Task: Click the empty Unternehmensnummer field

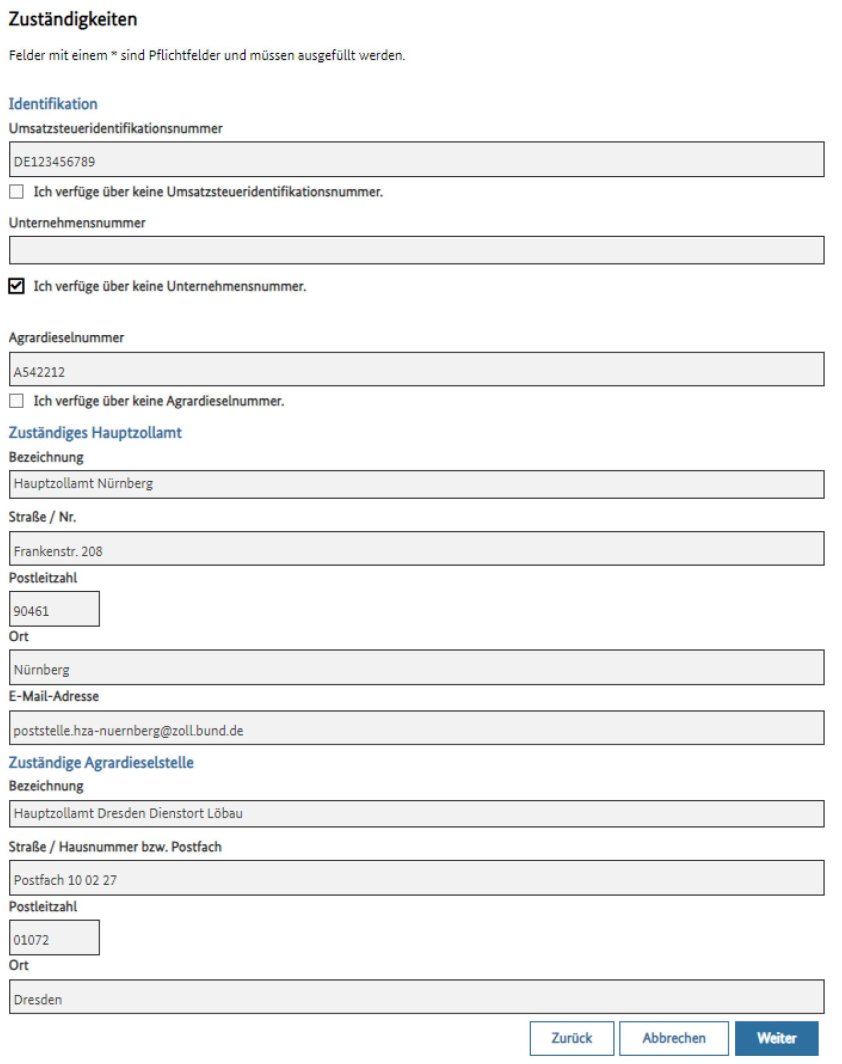Action: (416, 250)
